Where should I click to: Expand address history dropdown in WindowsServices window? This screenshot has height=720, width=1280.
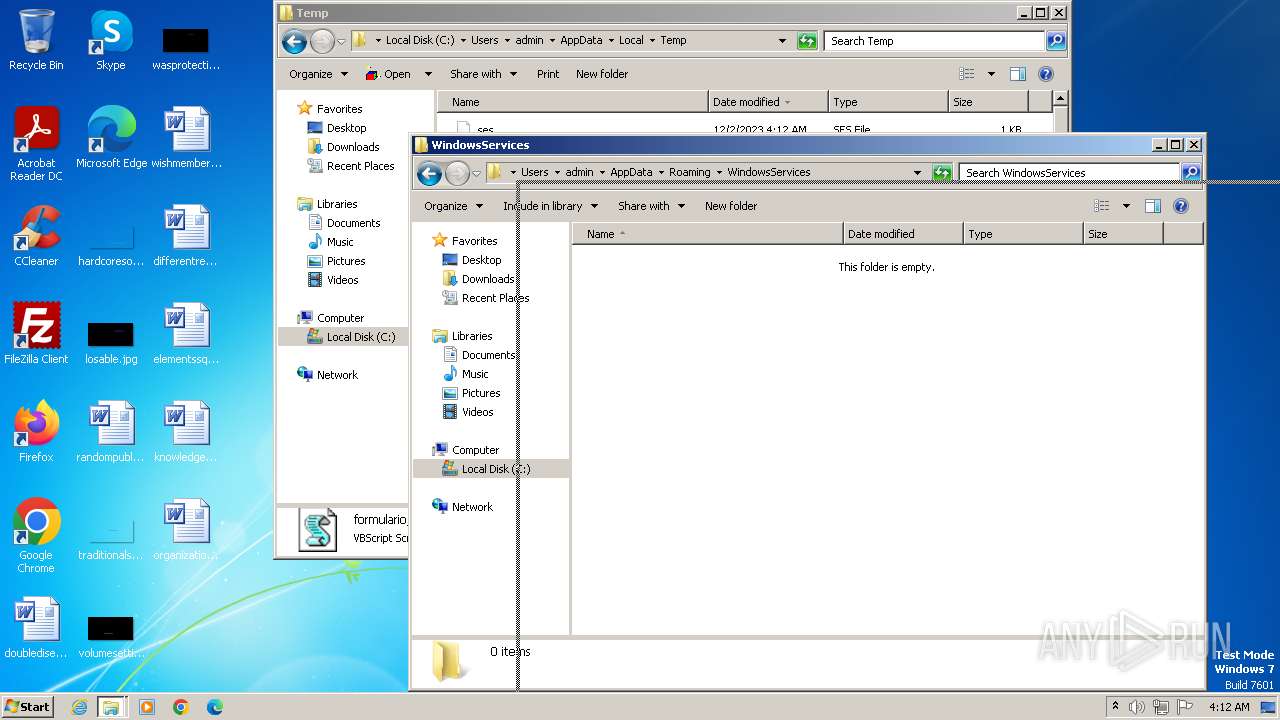(917, 173)
